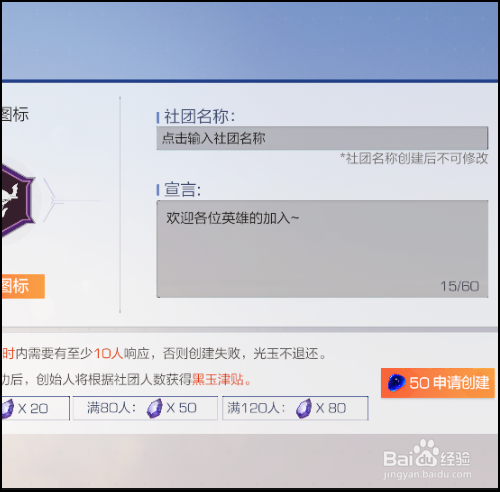Click the 满120人: X 80 reward box
The width and height of the screenshot is (500, 492).
pos(295,408)
